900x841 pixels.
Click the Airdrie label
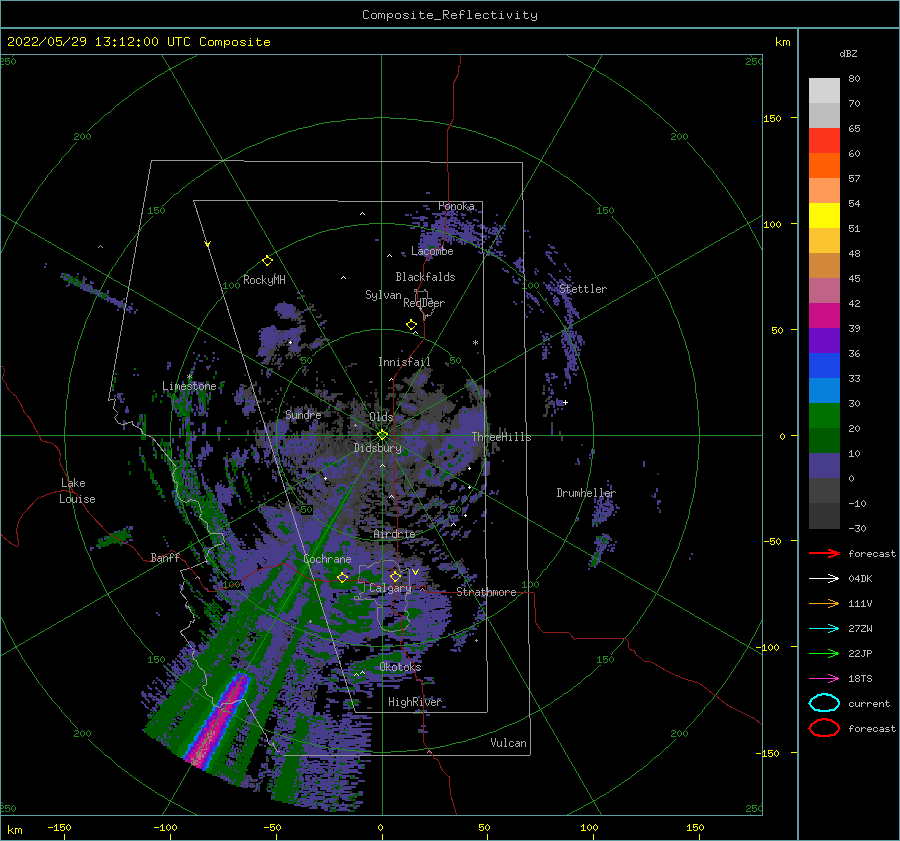click(394, 534)
